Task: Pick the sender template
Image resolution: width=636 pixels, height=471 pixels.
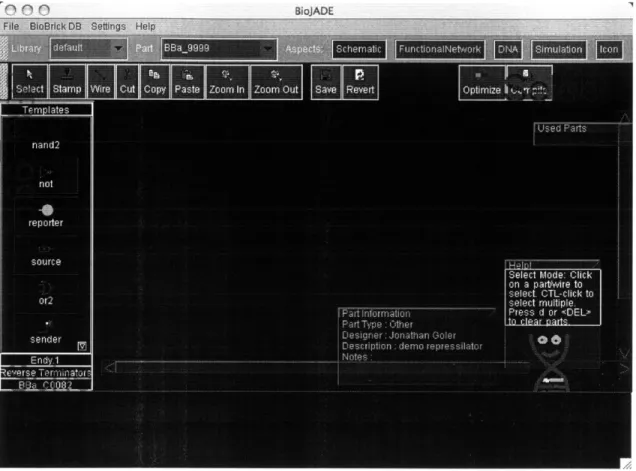Action: tap(46, 333)
